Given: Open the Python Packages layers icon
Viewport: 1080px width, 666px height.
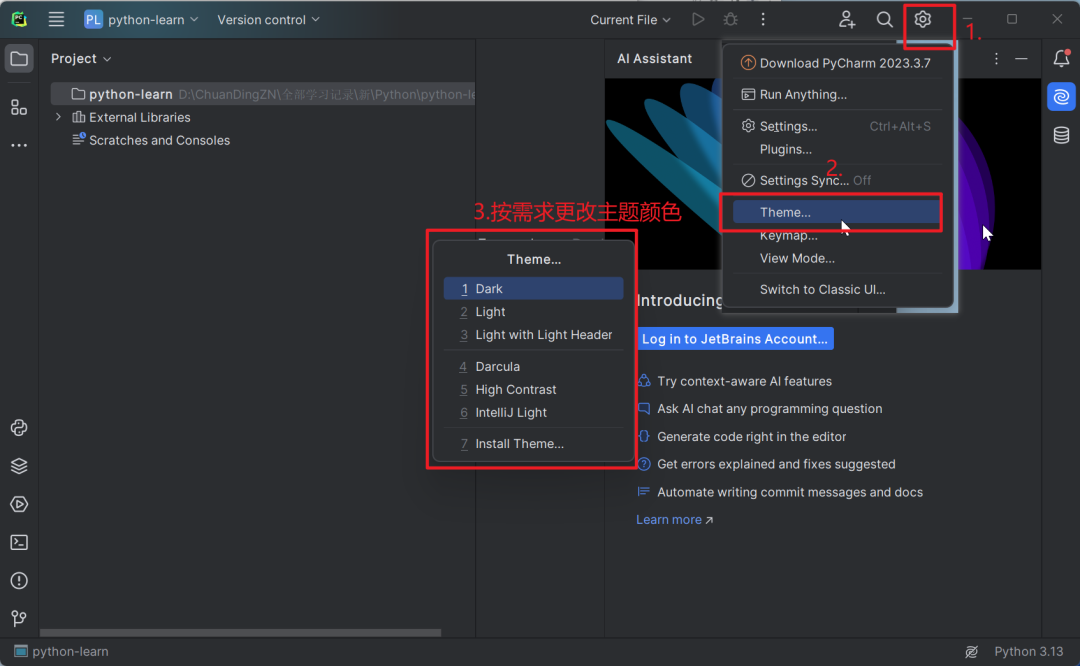Looking at the screenshot, I should (x=19, y=466).
